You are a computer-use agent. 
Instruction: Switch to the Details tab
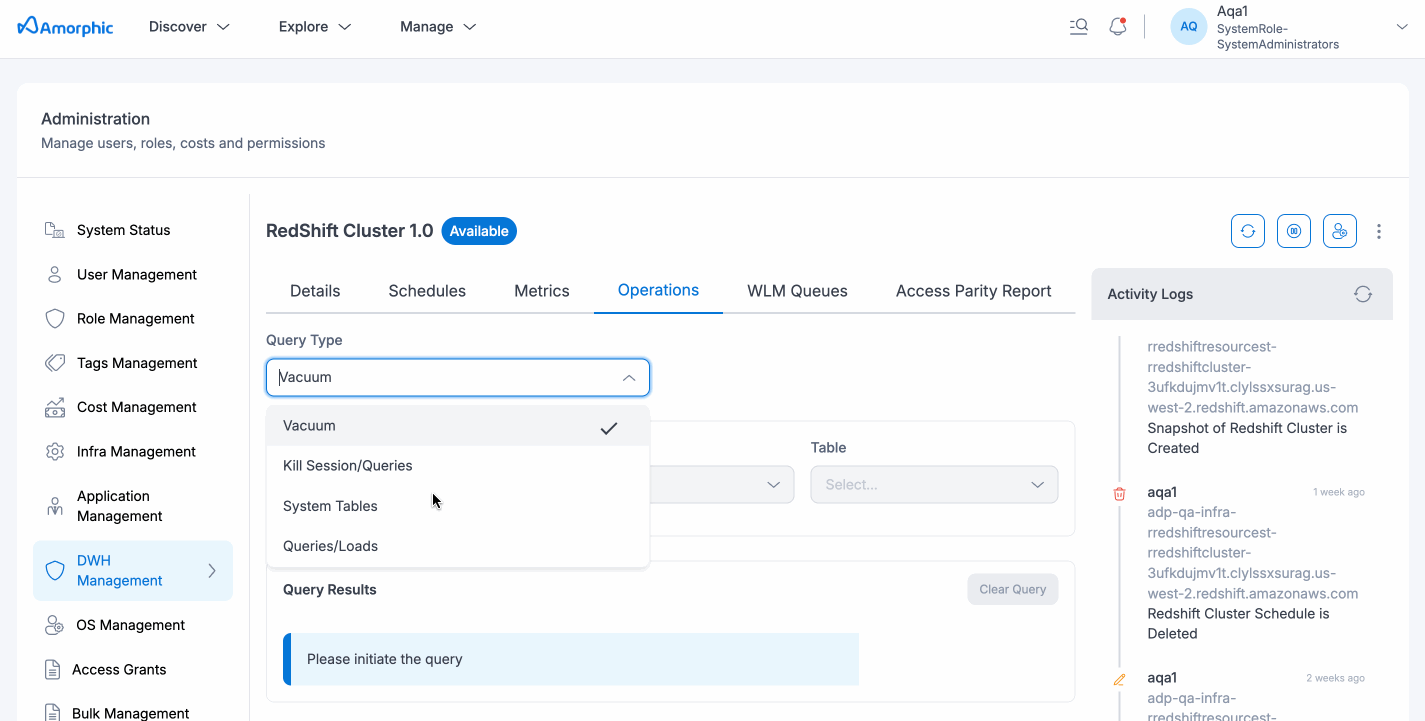click(315, 291)
